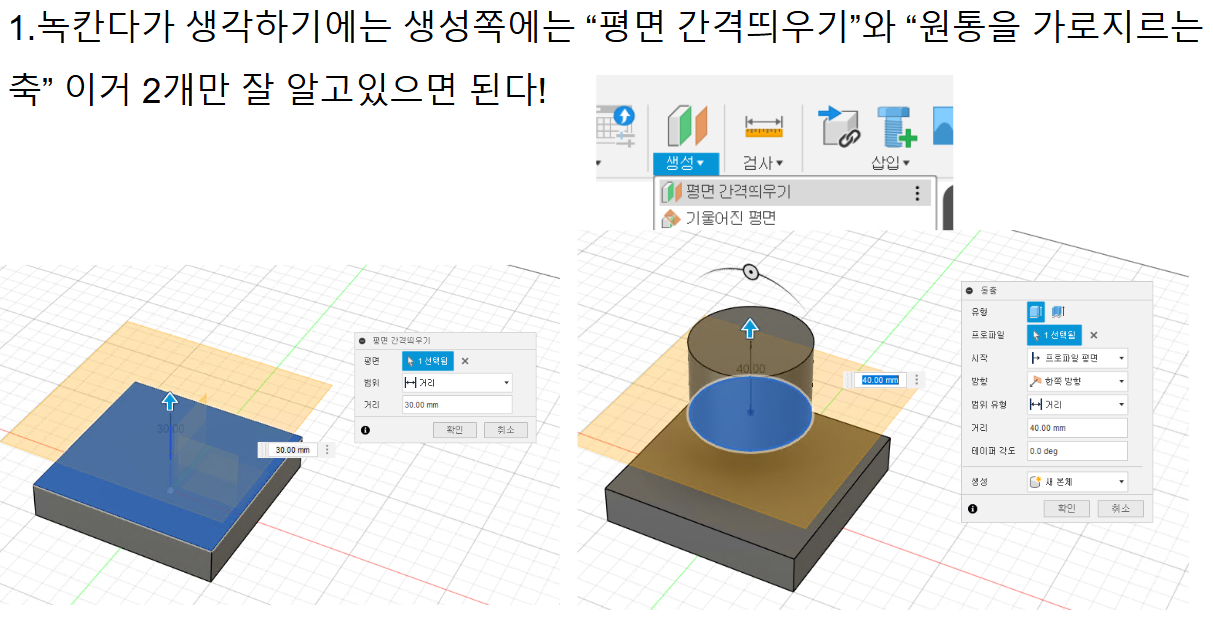Open the 시작 프로파일 평면 dropdown

click(1078, 358)
